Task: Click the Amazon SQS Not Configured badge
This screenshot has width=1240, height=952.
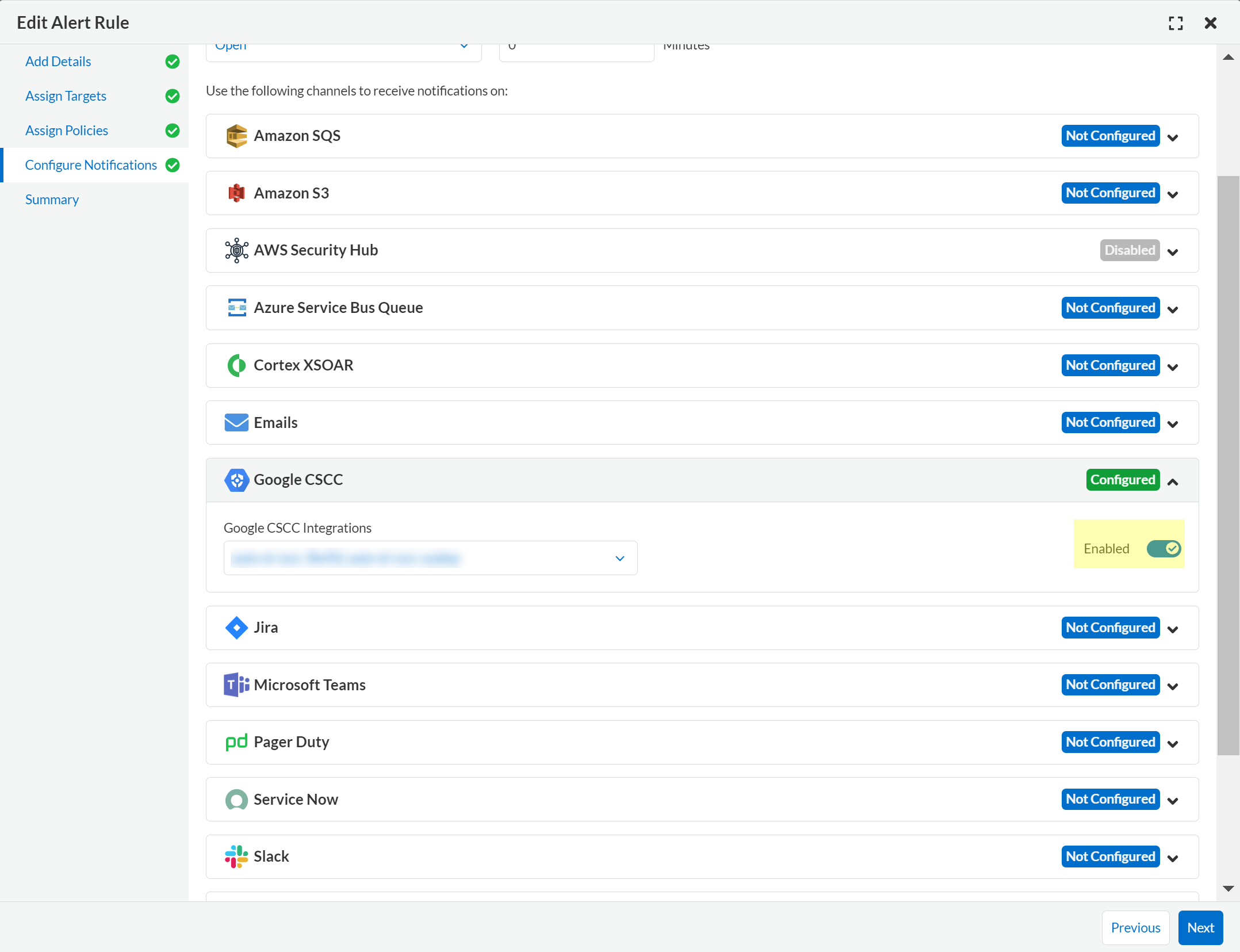Action: [x=1111, y=136]
